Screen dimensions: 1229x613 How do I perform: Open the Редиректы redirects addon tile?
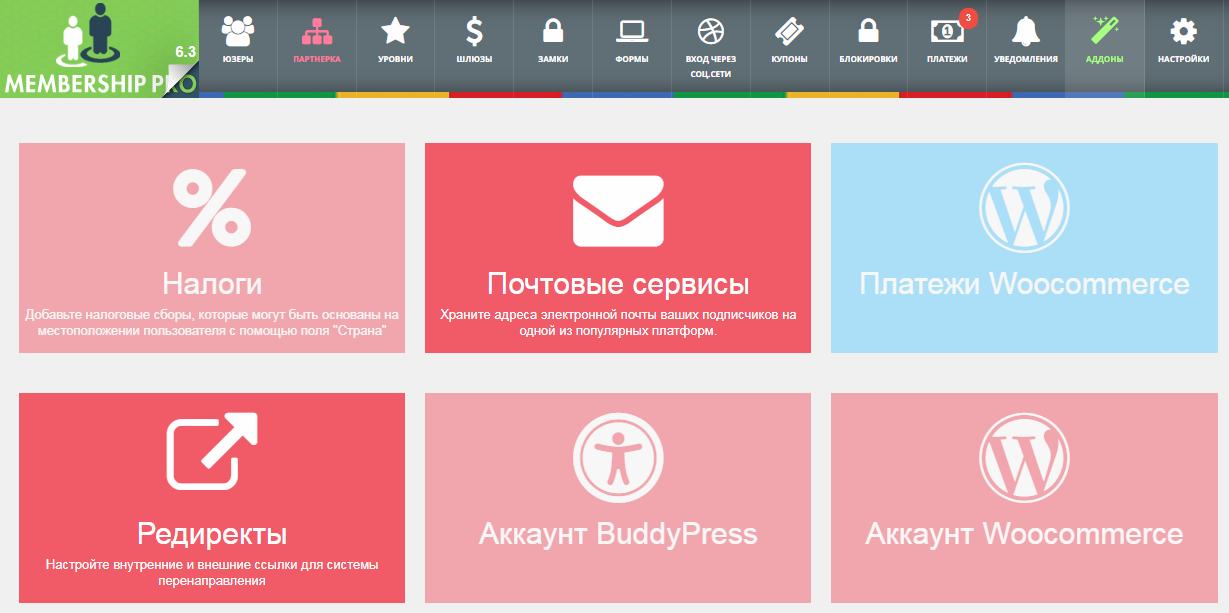click(x=212, y=498)
